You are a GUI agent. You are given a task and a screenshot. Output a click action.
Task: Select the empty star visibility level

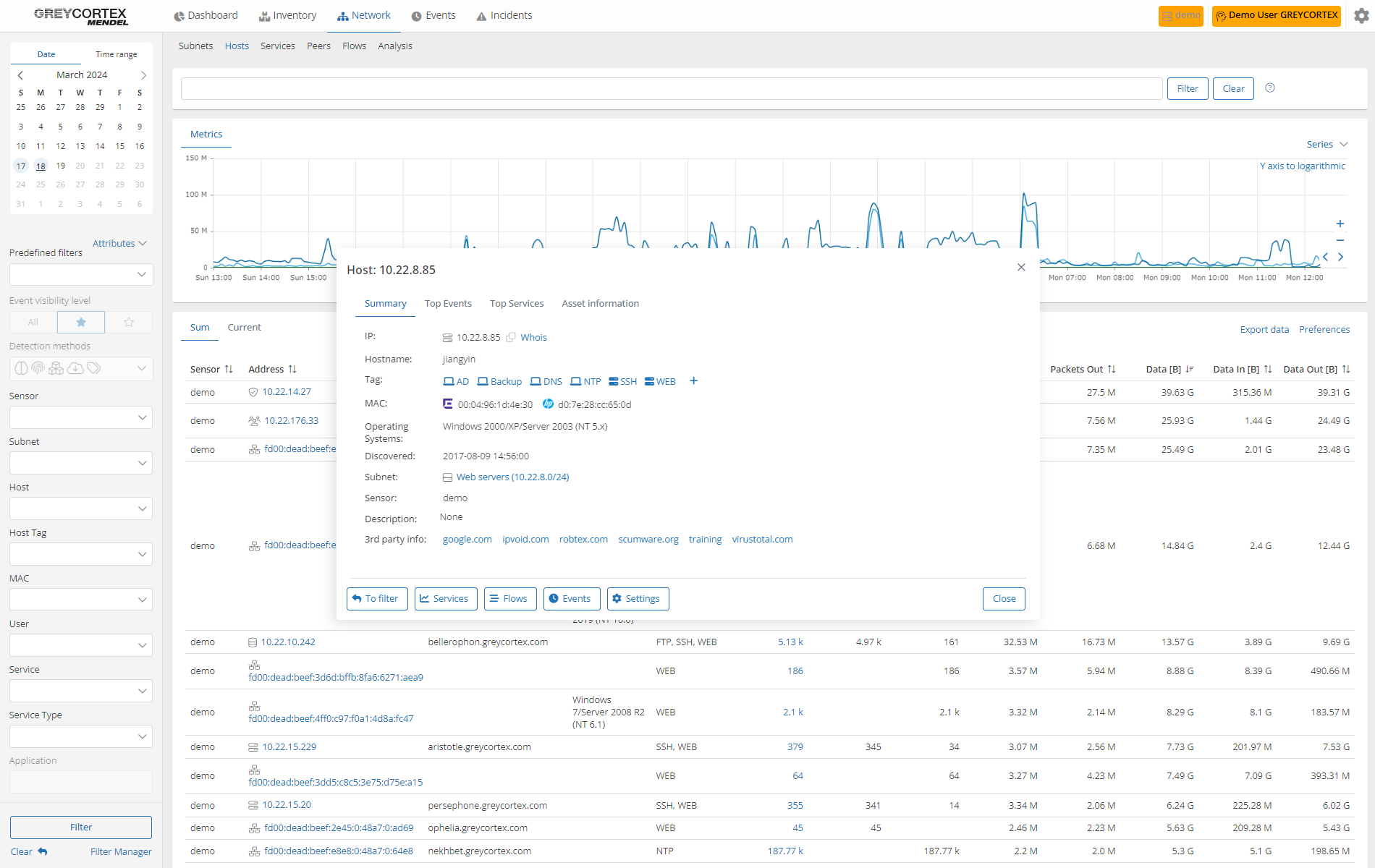[129, 322]
